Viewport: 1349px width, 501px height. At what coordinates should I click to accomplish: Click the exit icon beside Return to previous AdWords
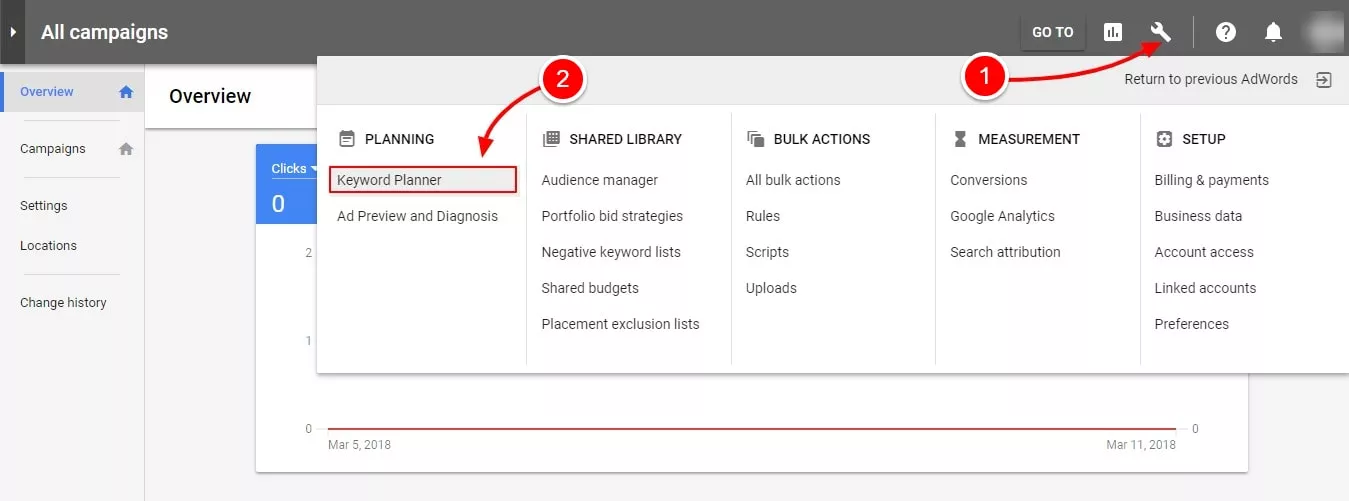1324,80
